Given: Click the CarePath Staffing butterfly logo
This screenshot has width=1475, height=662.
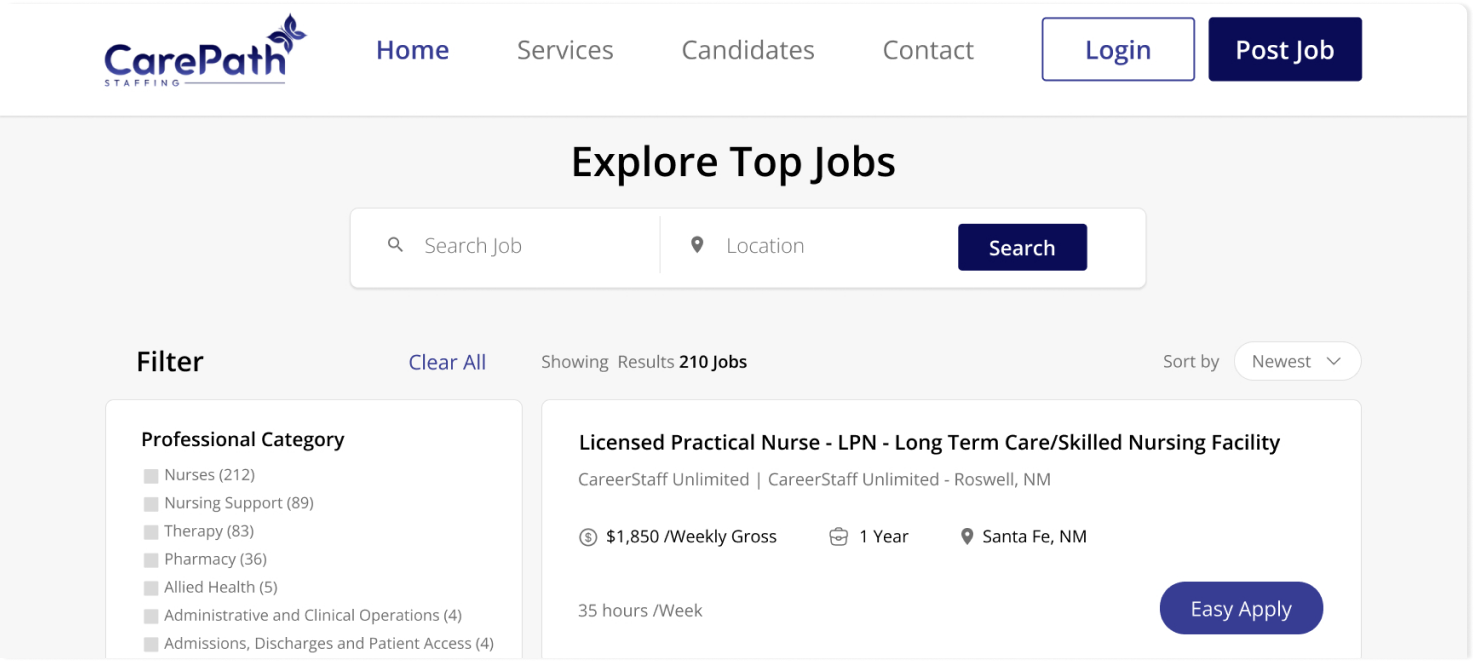Looking at the screenshot, I should click(204, 52).
